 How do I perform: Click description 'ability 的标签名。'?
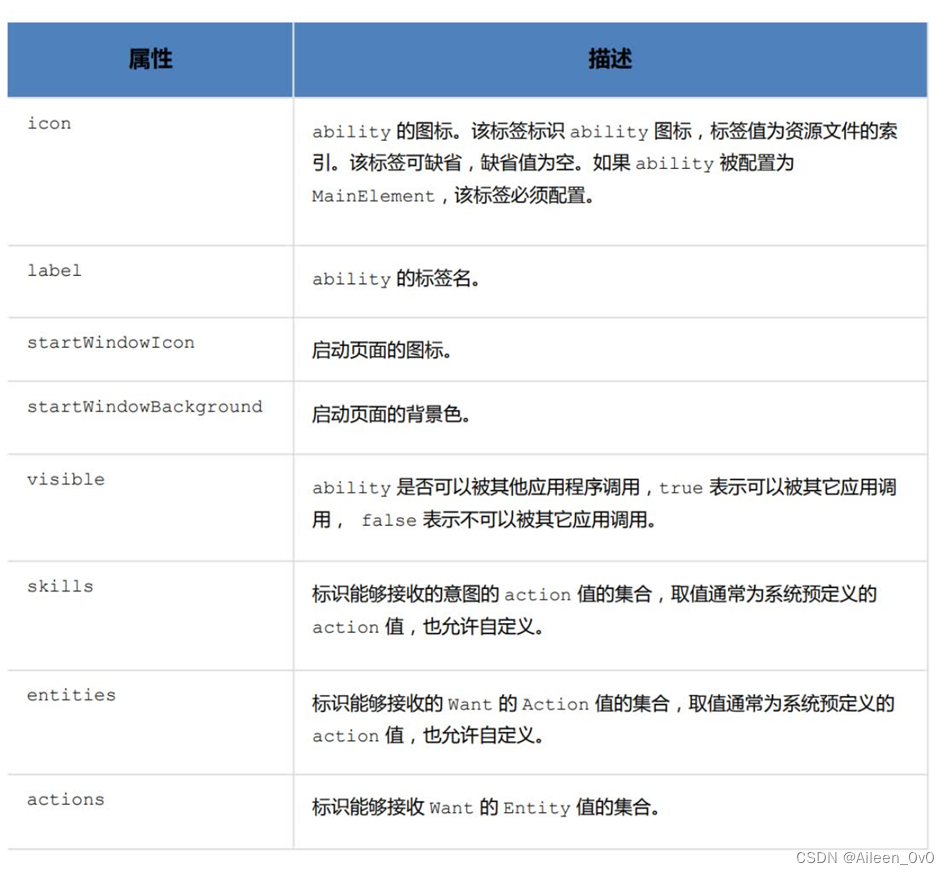(396, 278)
